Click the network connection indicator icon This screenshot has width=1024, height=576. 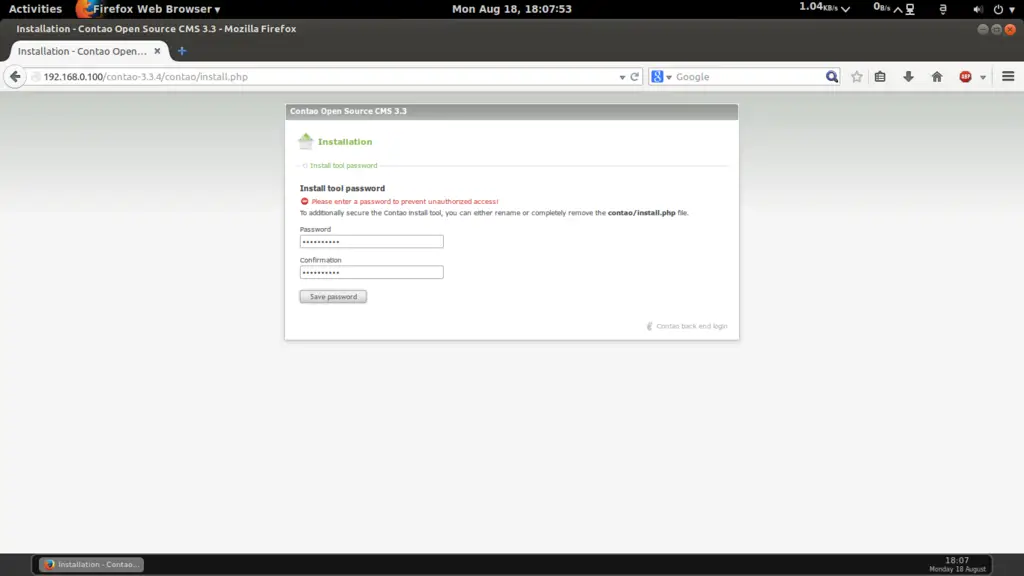pos(910,9)
